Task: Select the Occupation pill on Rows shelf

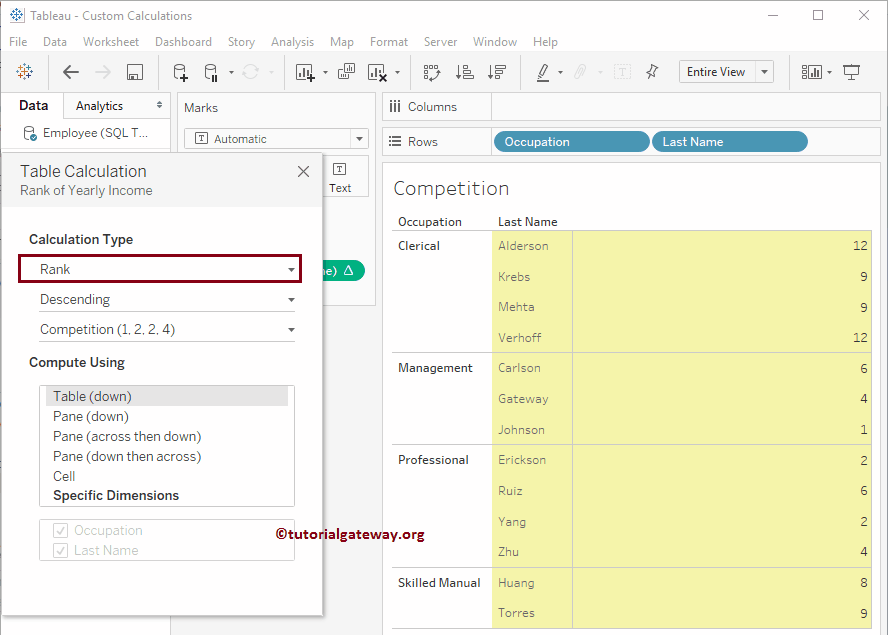Action: (571, 141)
